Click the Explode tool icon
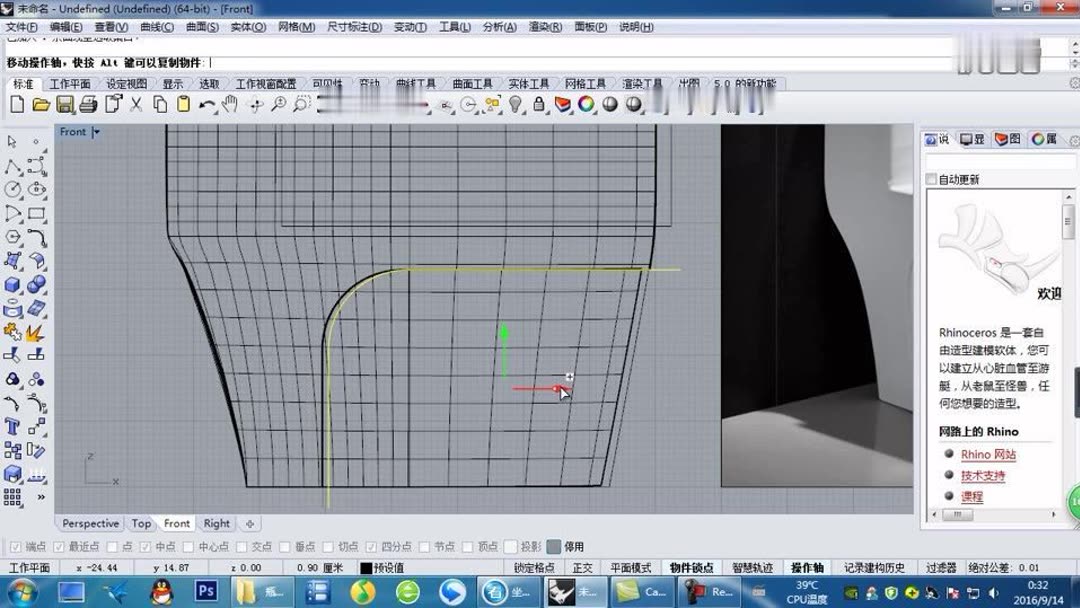Image resolution: width=1080 pixels, height=608 pixels. [36, 332]
